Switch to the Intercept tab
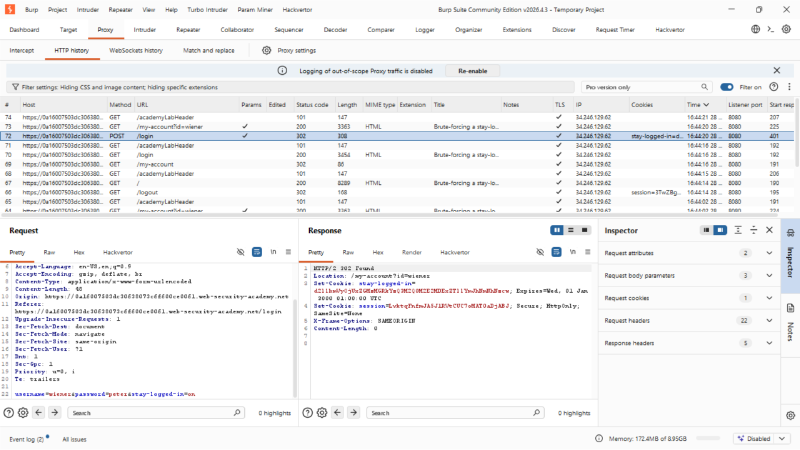Image resolution: width=800 pixels, height=450 pixels. tap(21, 51)
